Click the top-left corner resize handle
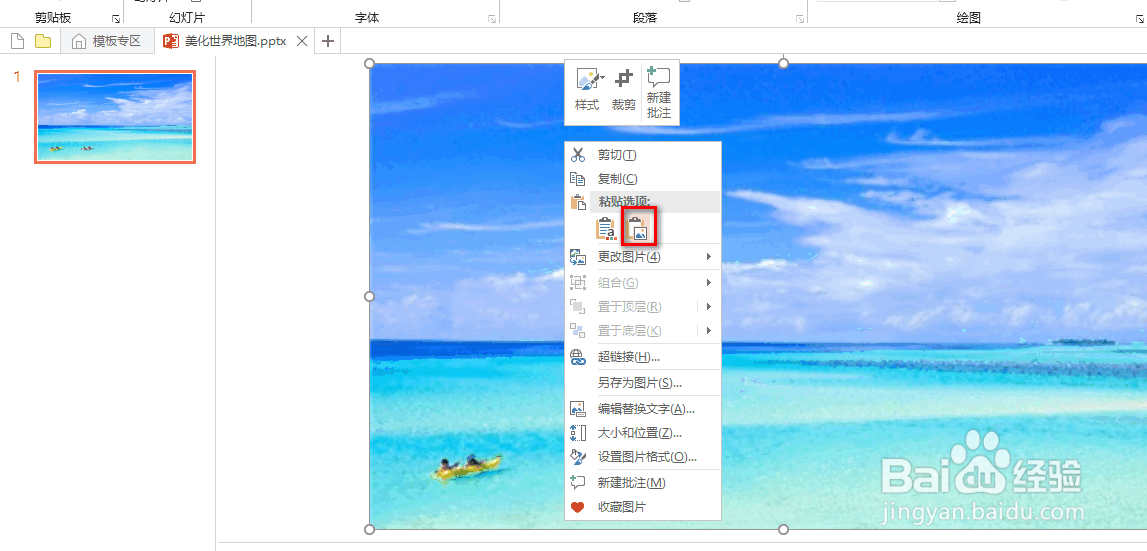Image resolution: width=1147 pixels, height=551 pixels. [x=369, y=64]
